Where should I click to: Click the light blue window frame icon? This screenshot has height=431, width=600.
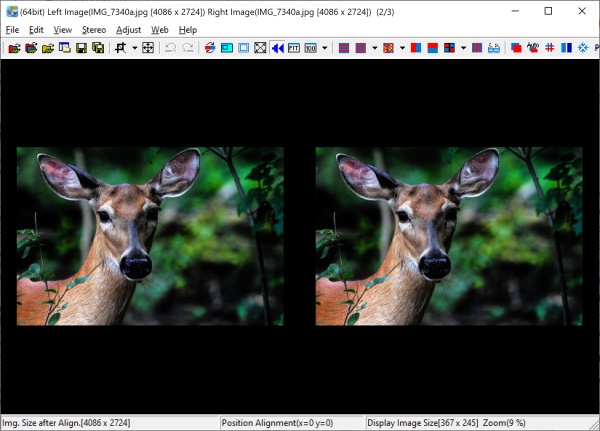pyautogui.click(x=243, y=48)
